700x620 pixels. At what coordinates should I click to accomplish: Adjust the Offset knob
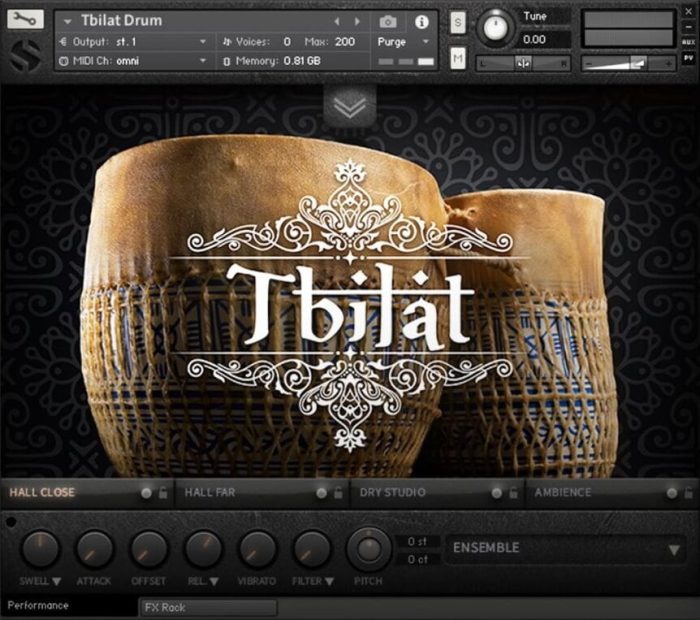coord(149,549)
